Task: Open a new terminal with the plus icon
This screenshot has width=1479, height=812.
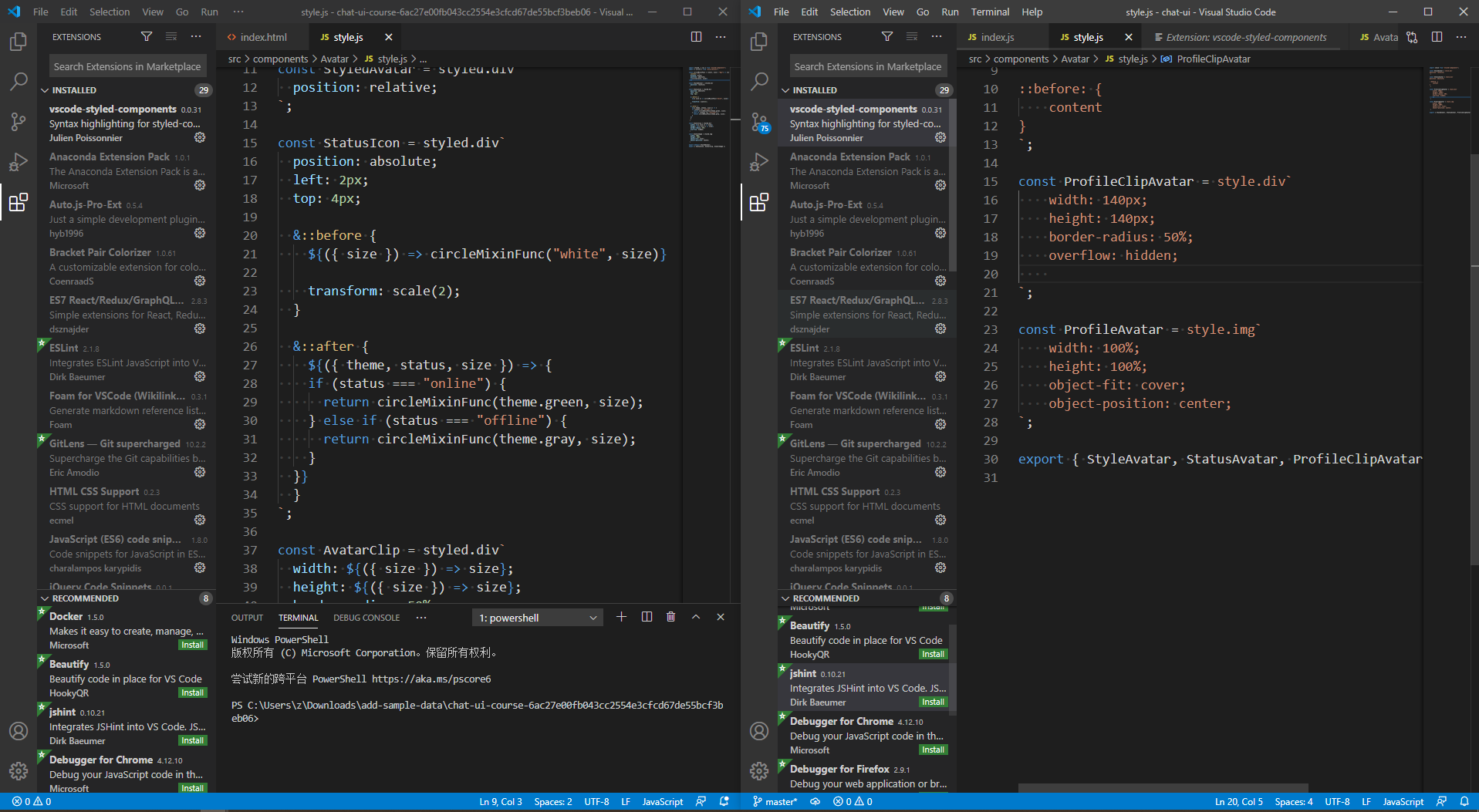Action: tap(622, 616)
